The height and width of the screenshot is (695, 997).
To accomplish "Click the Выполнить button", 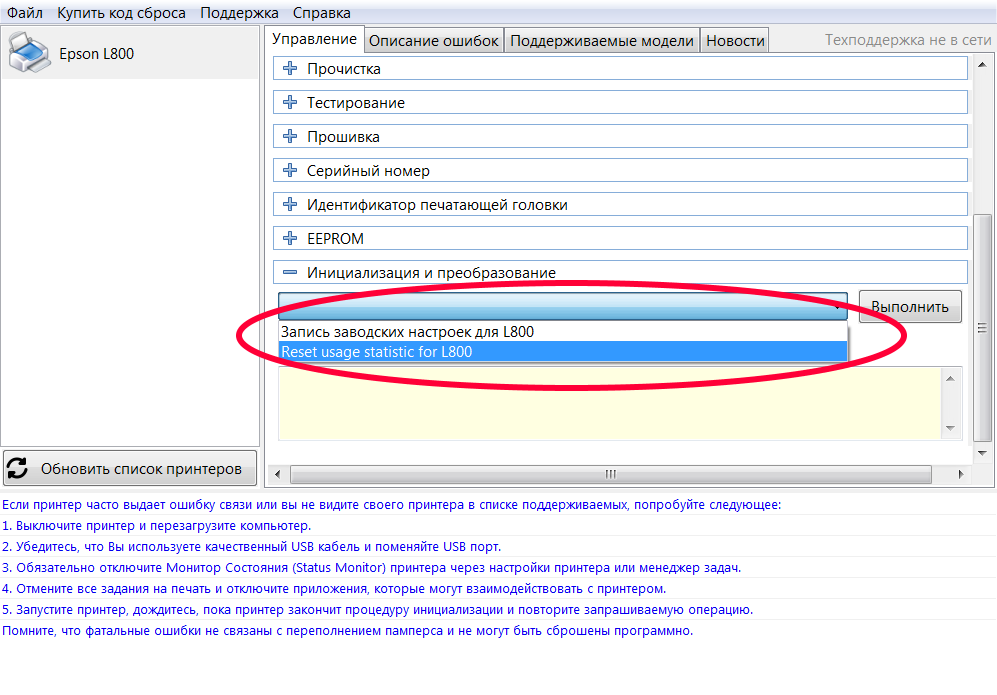I will [x=910, y=306].
